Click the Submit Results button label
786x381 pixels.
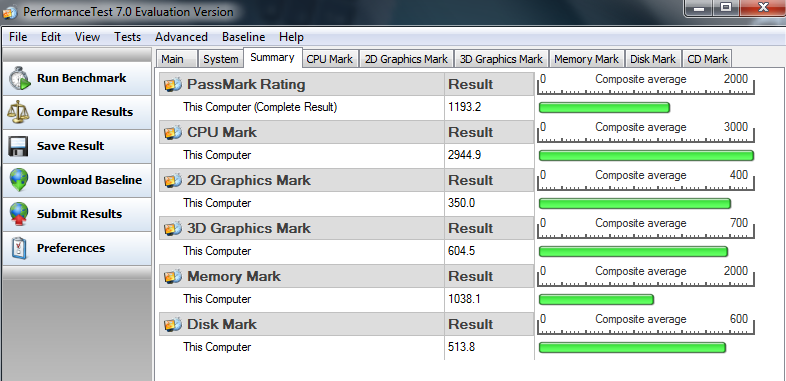point(79,214)
